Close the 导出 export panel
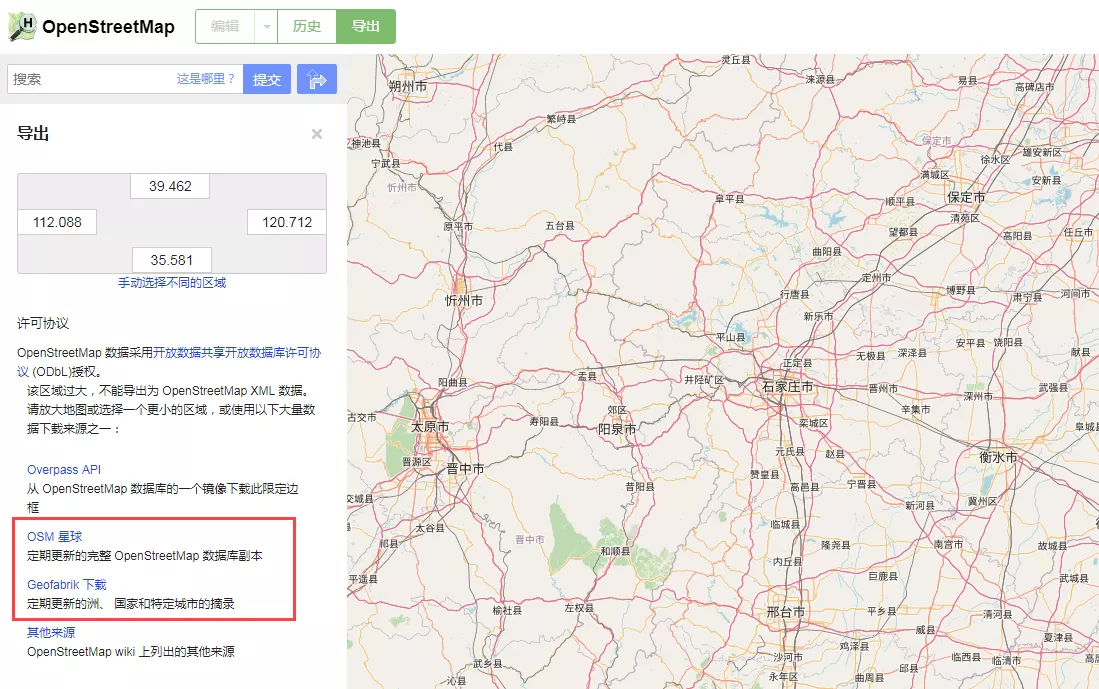The width and height of the screenshot is (1099, 689). click(317, 134)
